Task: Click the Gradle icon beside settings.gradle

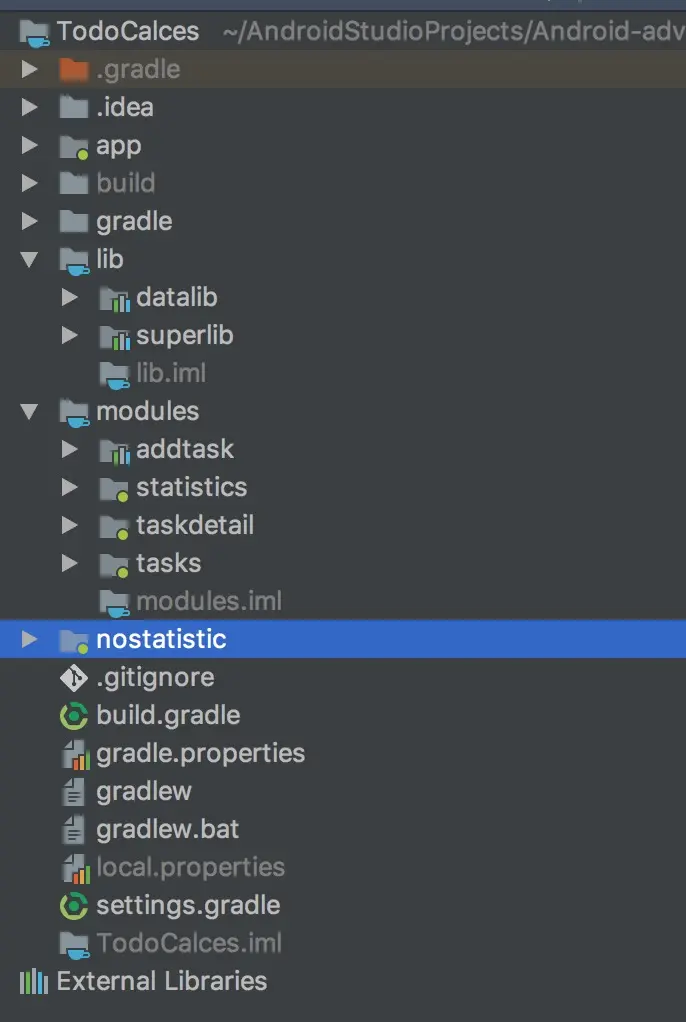Action: click(x=74, y=906)
